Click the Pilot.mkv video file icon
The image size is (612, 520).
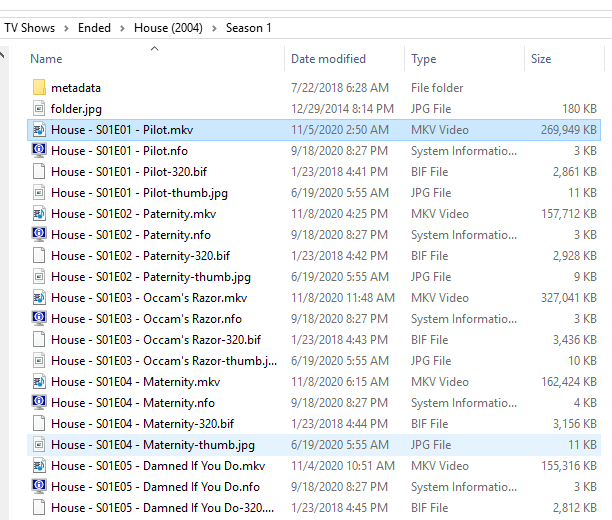pos(39,130)
